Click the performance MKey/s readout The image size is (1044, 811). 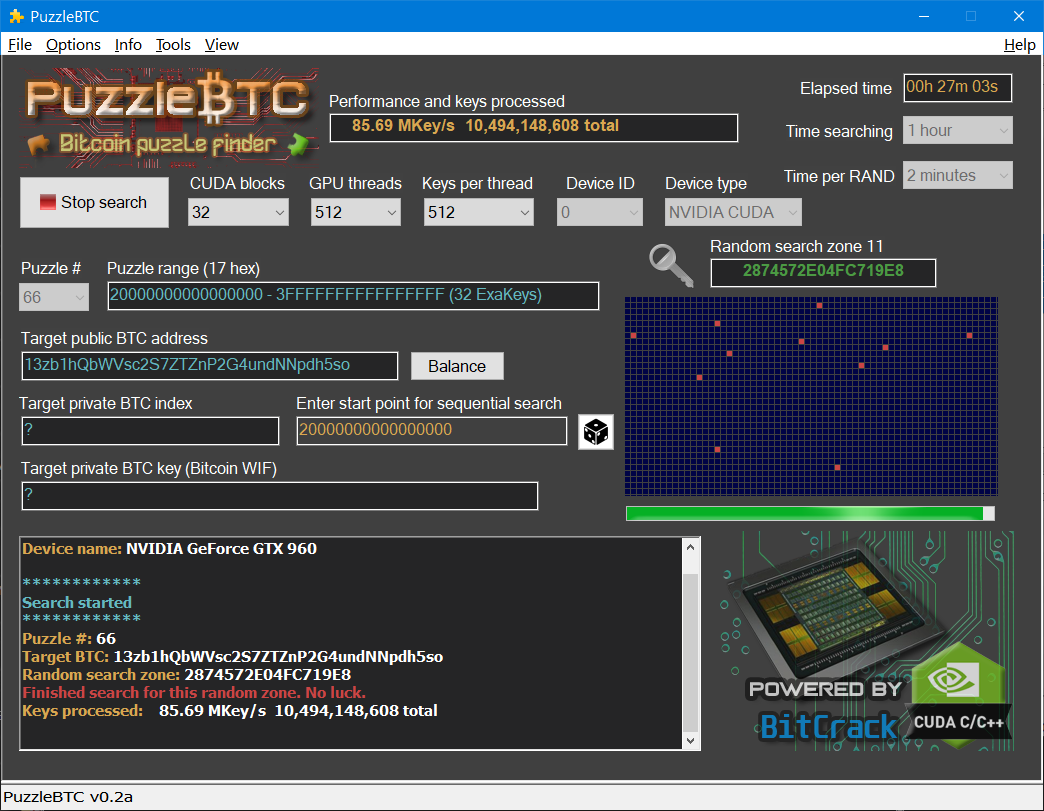534,127
